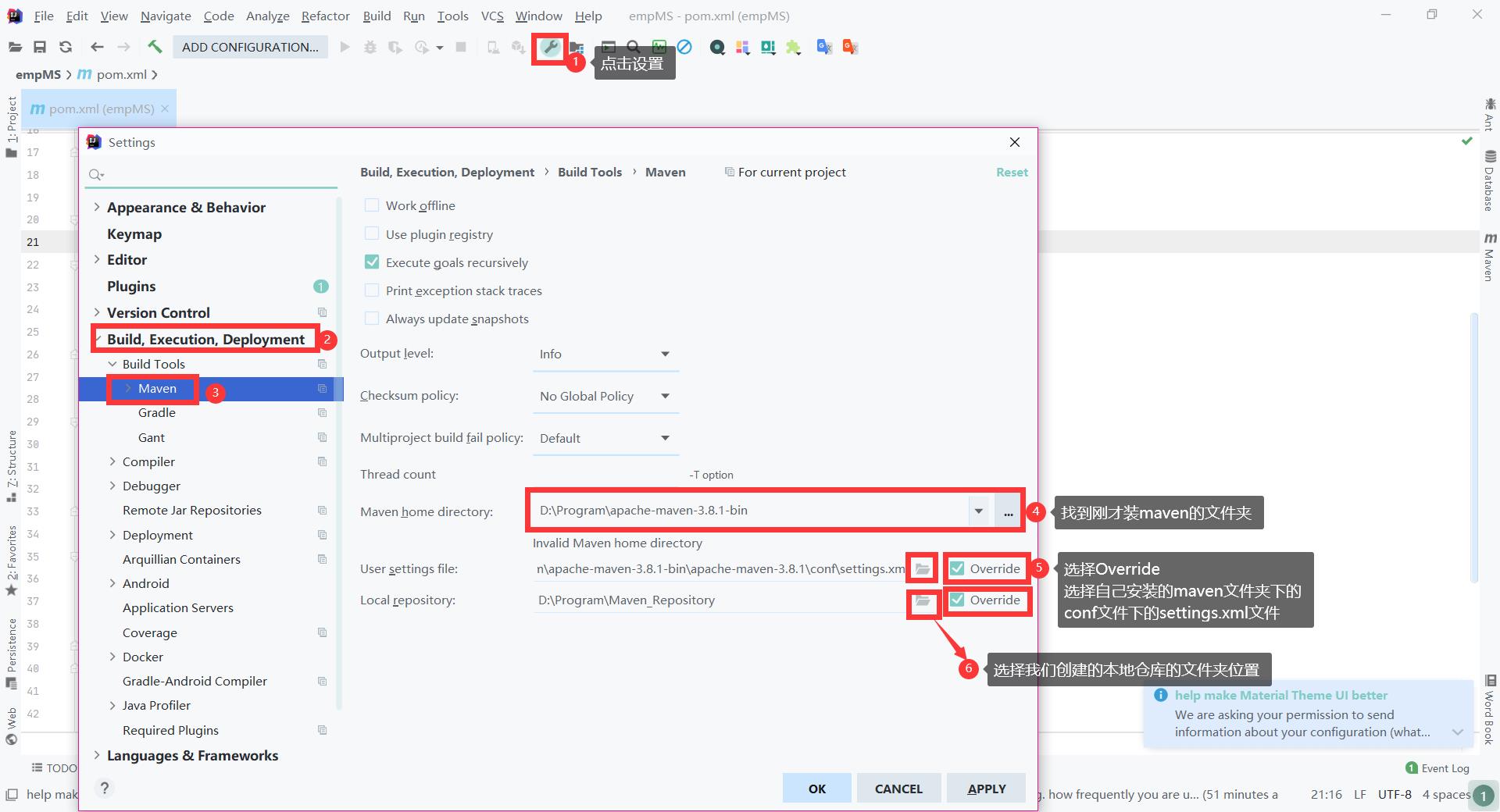Viewport: 1500px width, 812px height.
Task: Click the green puzzle plugin icon
Action: click(x=794, y=48)
